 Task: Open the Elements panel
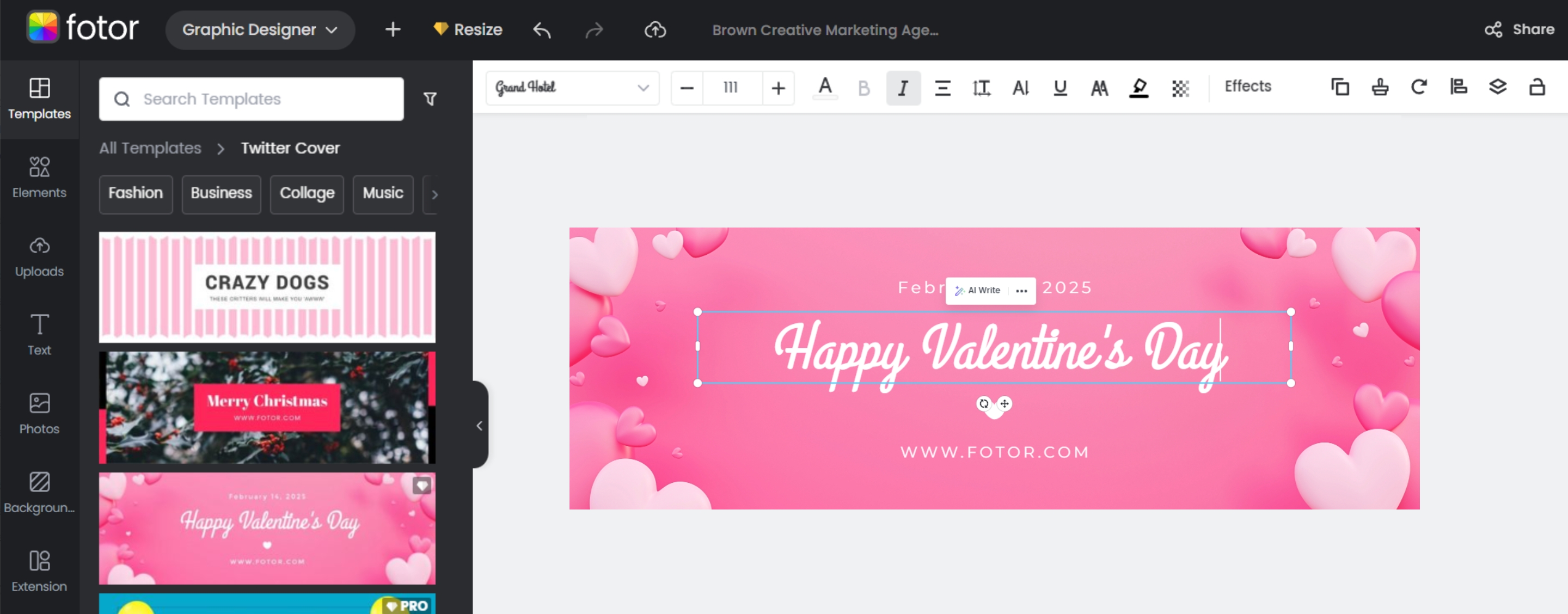click(39, 177)
